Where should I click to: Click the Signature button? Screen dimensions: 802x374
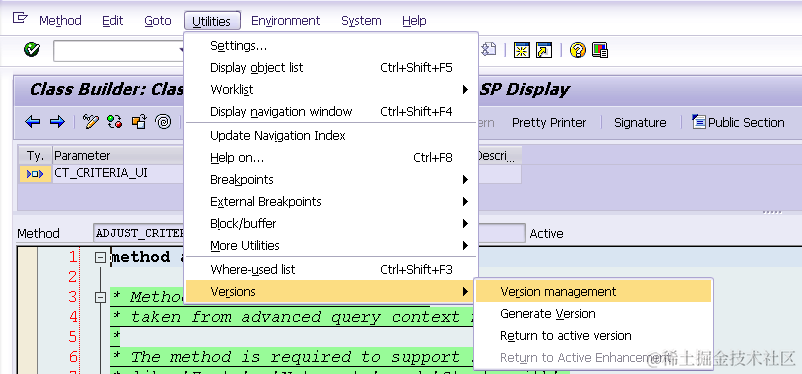[640, 122]
